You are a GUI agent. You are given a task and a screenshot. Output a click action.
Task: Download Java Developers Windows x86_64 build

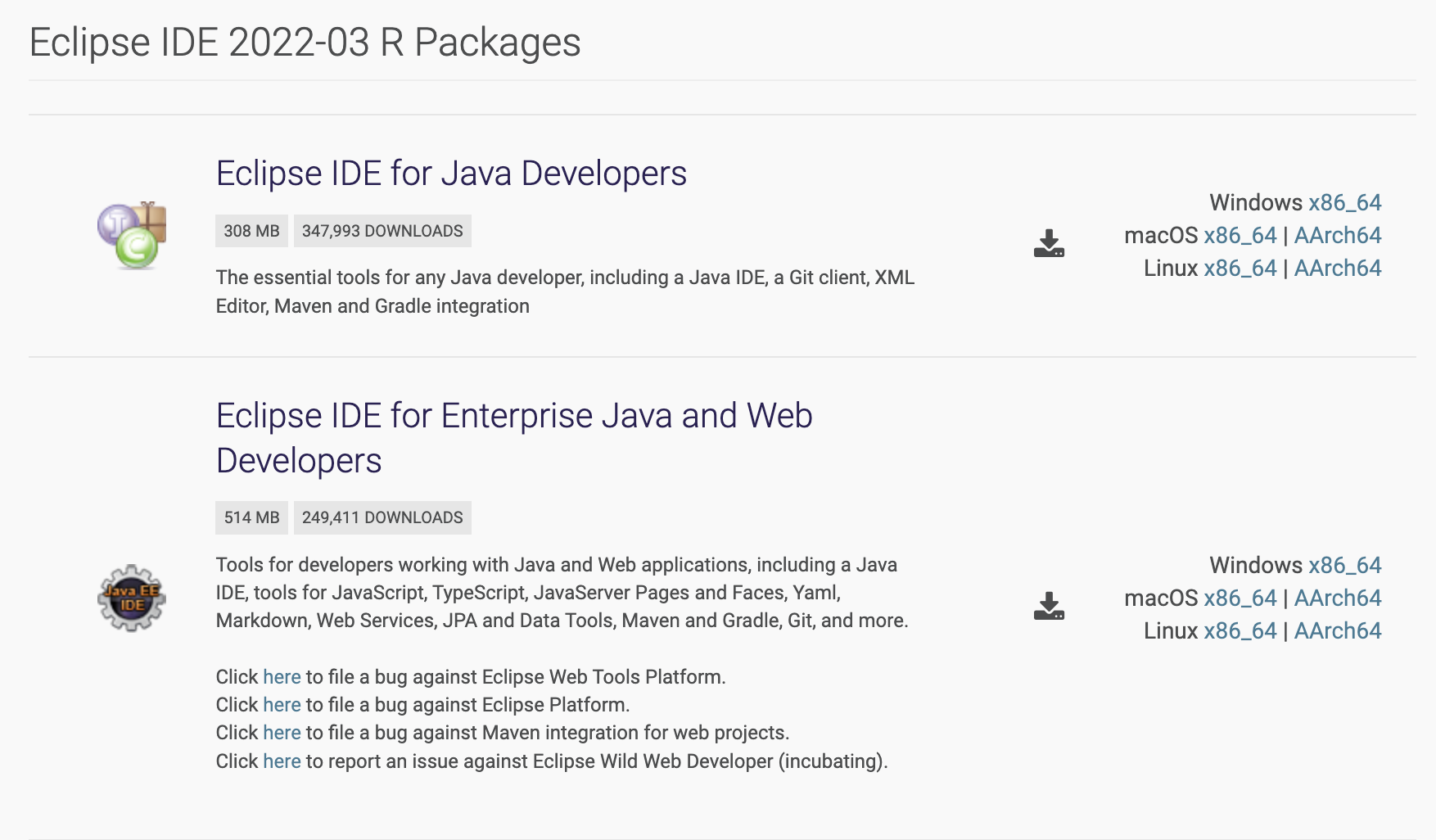coord(1344,202)
